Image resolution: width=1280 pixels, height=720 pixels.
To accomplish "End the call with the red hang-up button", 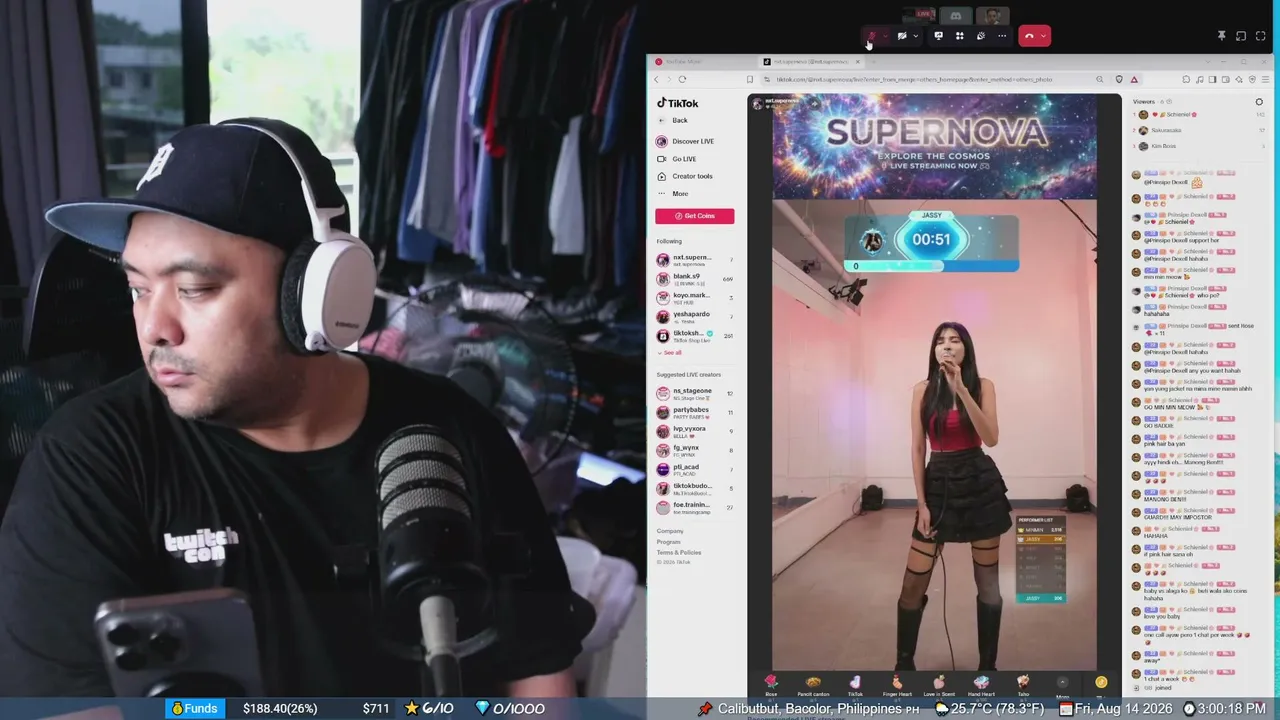I will point(1029,36).
